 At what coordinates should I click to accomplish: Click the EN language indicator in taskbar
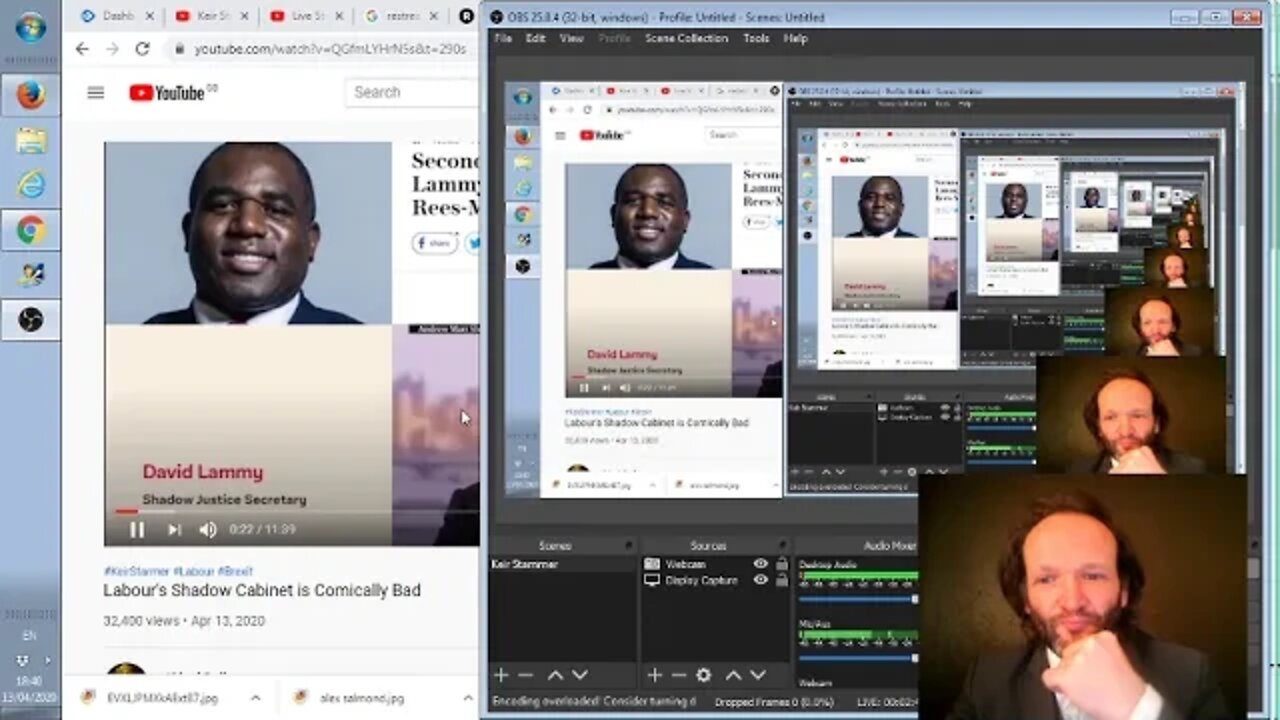click(x=29, y=635)
